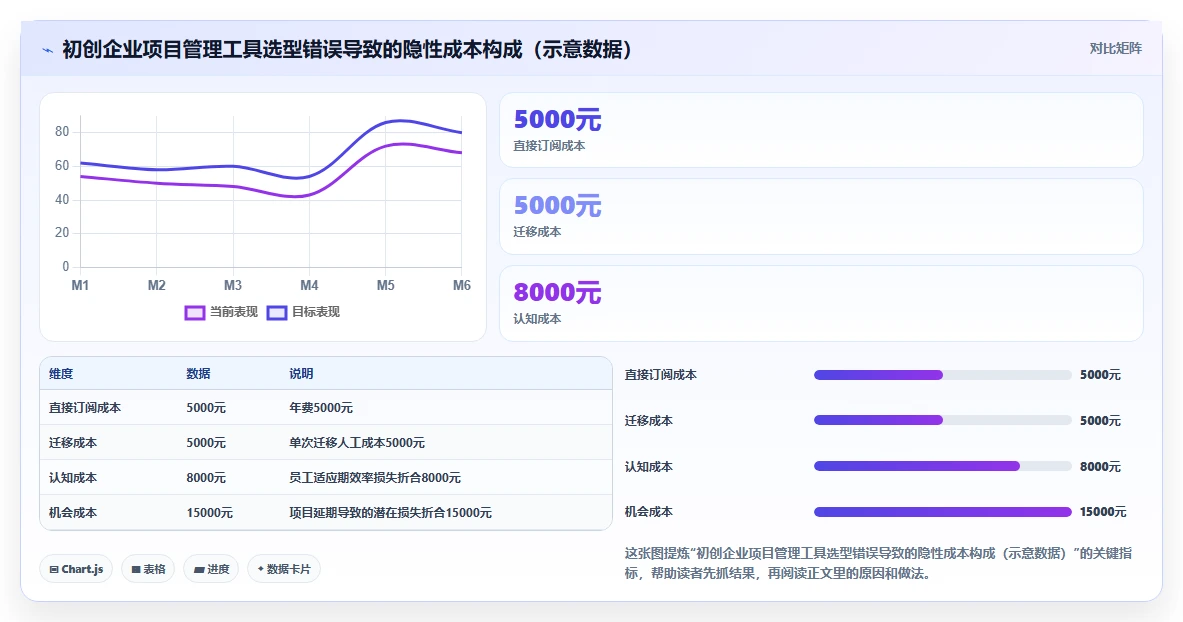Click the 机会成本 progress bar
Image resolution: width=1183 pixels, height=622 pixels.
tap(942, 512)
